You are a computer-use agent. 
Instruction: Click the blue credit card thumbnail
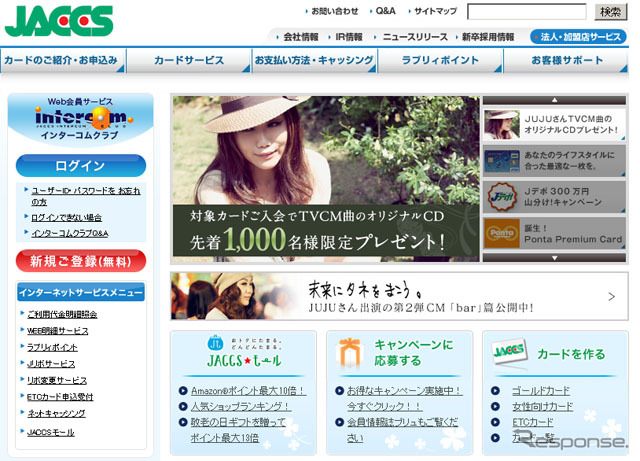coord(502,161)
